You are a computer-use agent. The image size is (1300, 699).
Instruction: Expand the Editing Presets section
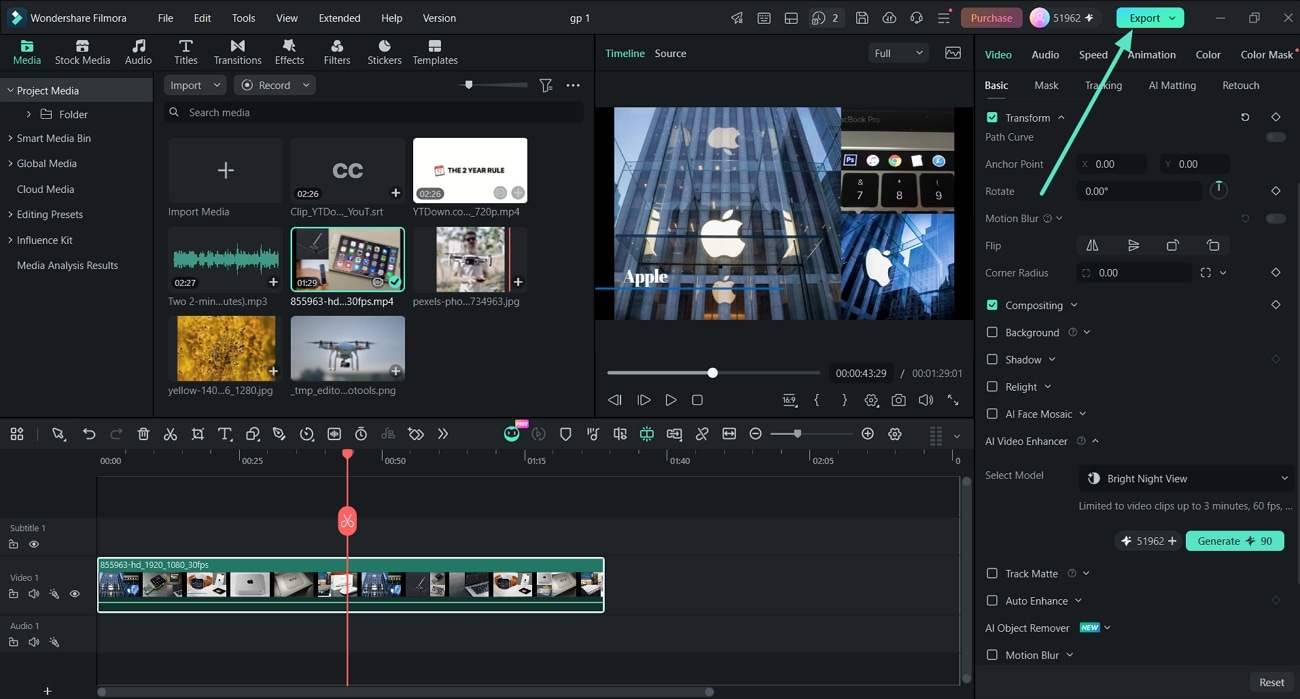[11, 214]
